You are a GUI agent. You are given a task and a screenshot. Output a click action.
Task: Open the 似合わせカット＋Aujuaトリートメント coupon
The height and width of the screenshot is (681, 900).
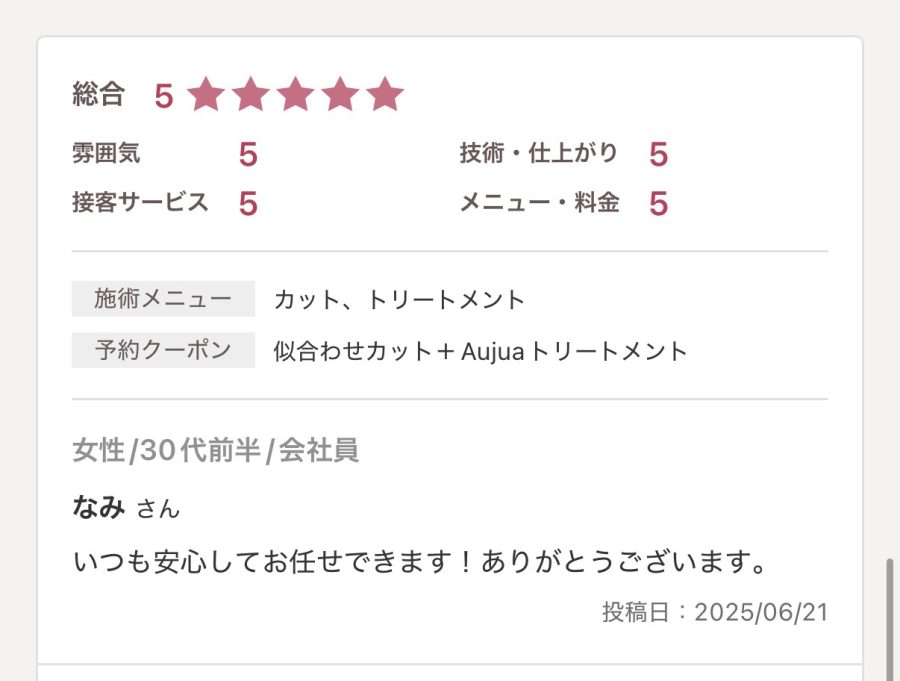point(480,351)
